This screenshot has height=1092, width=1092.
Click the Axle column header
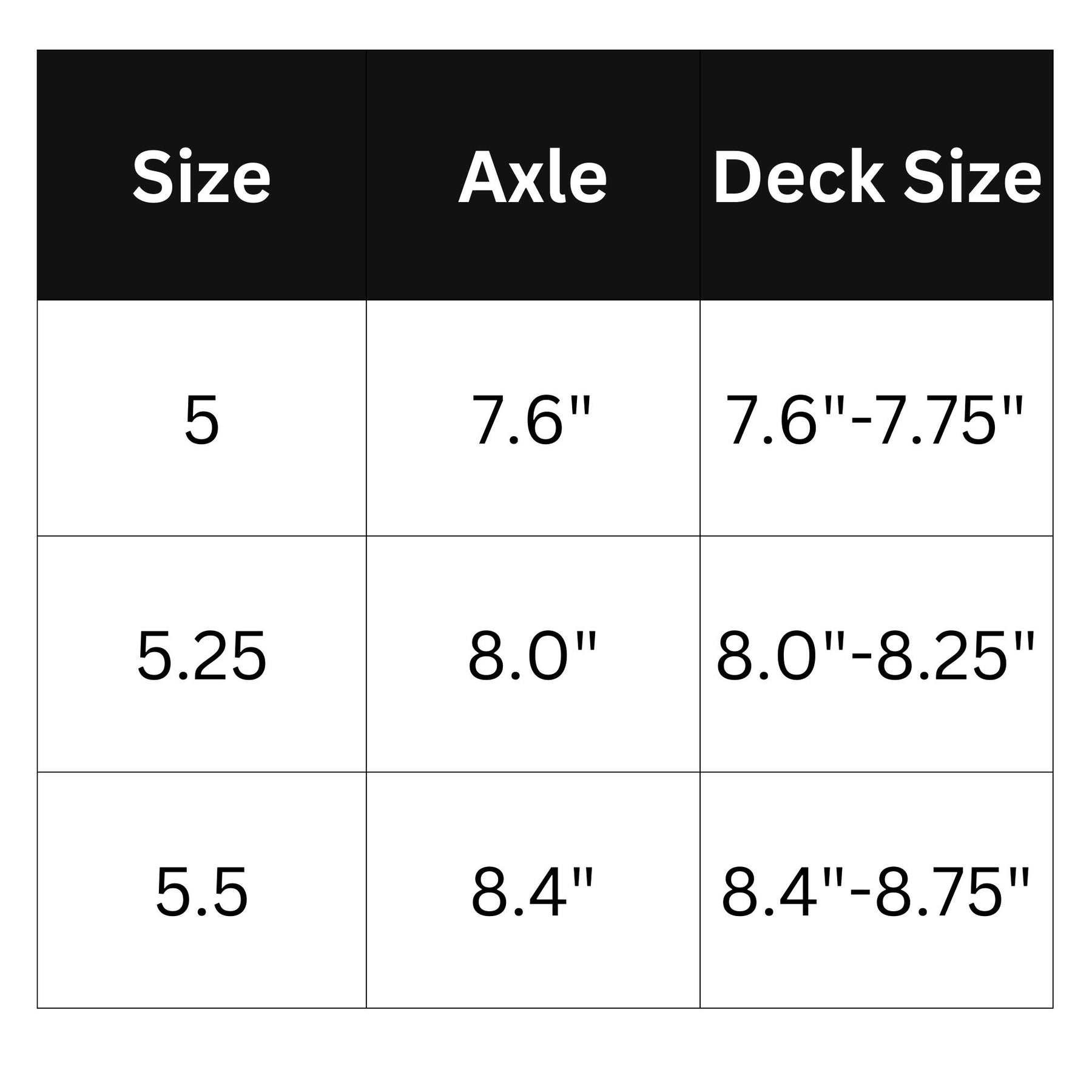[533, 175]
